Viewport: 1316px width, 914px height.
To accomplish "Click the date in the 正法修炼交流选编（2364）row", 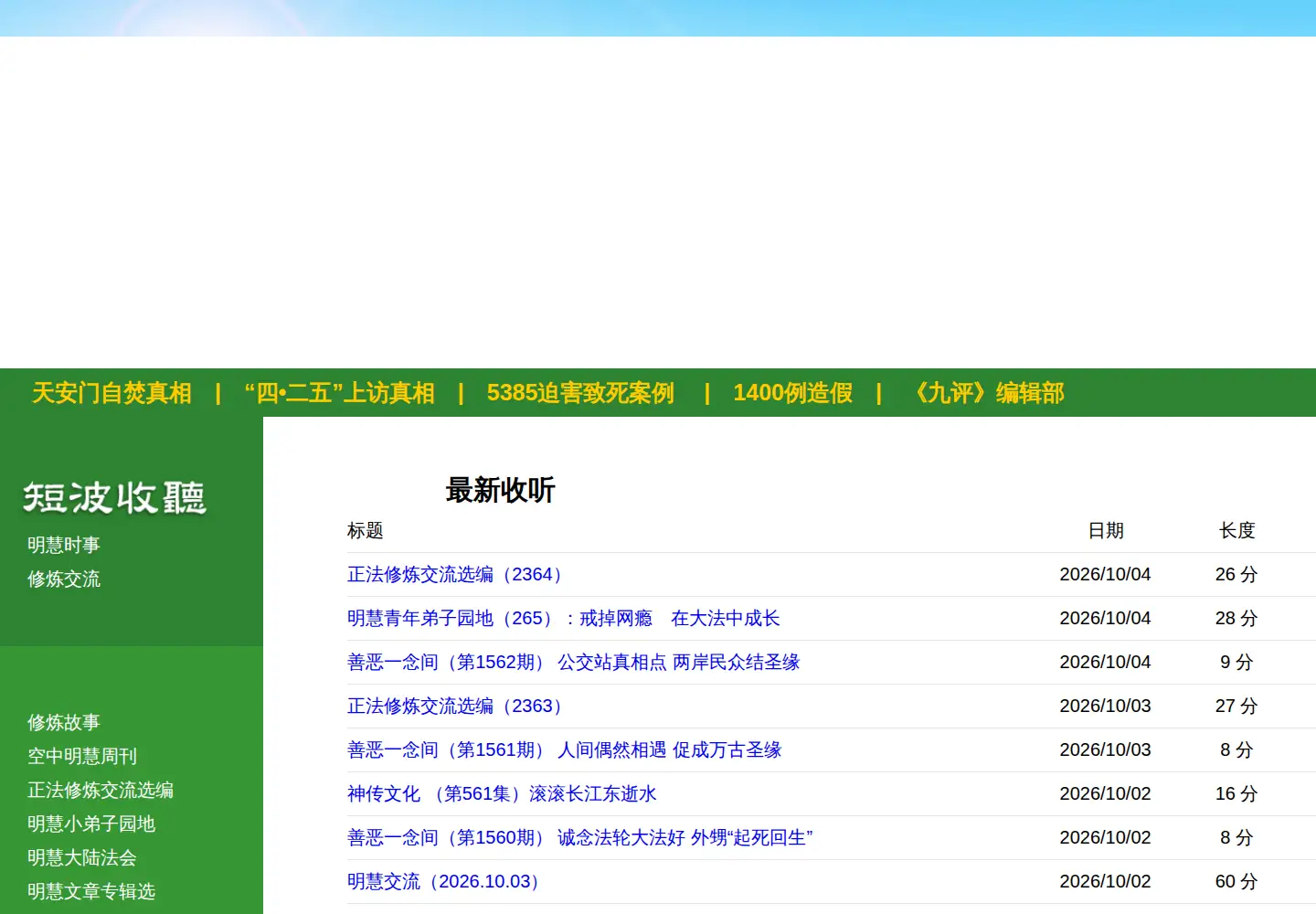I will point(1105,574).
